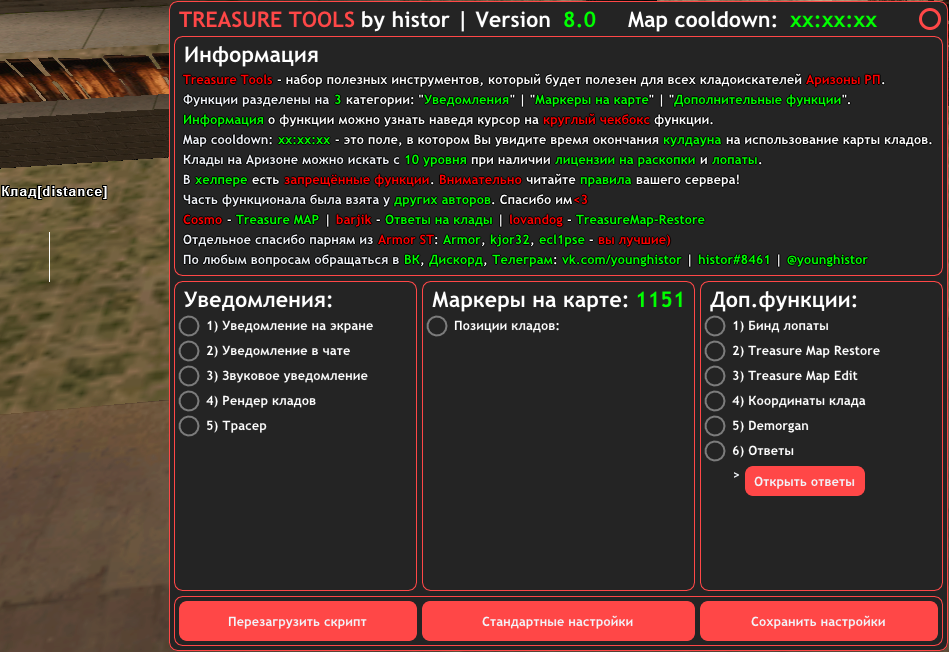Click the vk.com/younghistor contact link
Viewport: 949px width, 652px height.
(620, 260)
